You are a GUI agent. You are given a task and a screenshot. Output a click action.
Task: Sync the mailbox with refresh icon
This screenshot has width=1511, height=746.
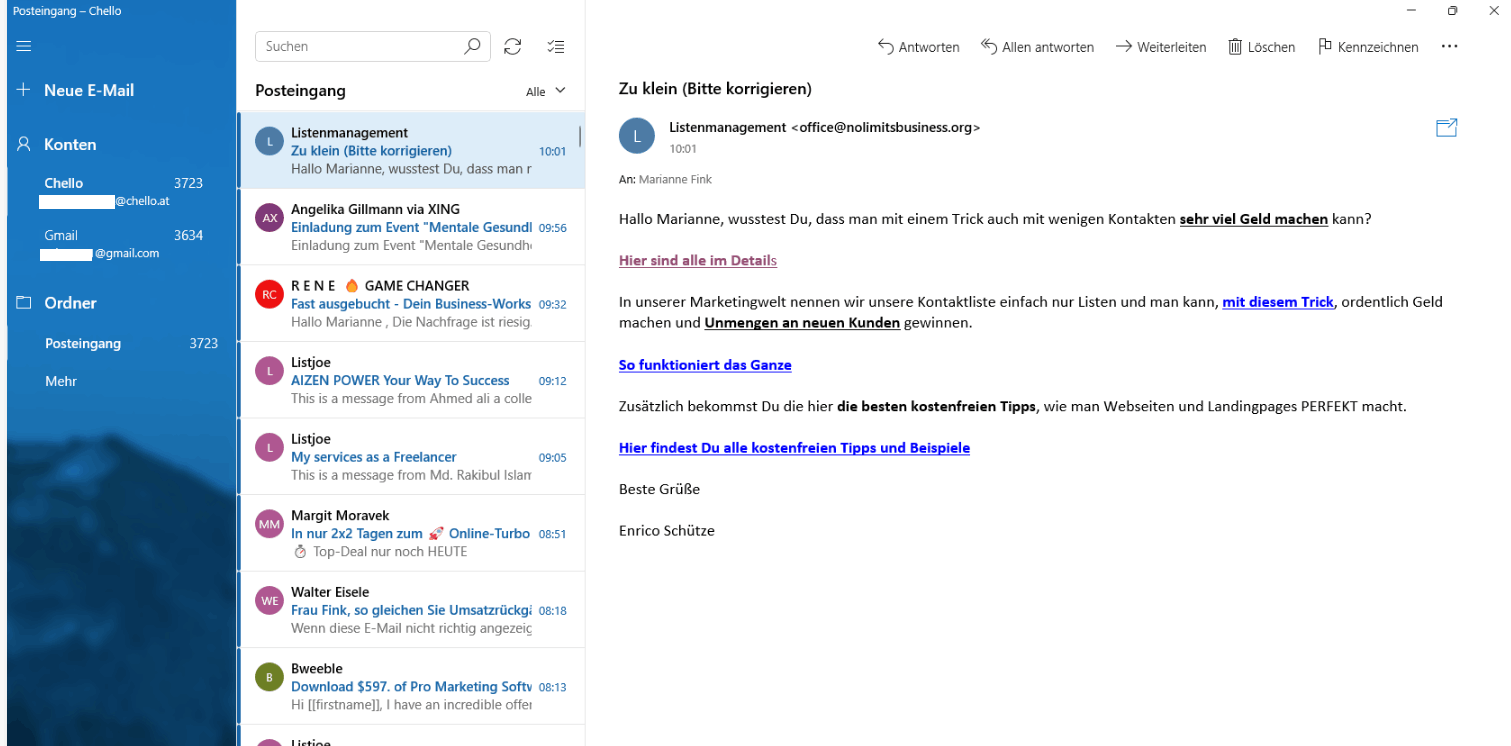click(513, 46)
